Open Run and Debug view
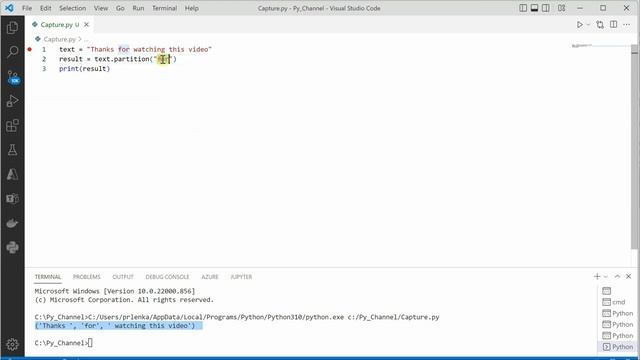 [12, 101]
